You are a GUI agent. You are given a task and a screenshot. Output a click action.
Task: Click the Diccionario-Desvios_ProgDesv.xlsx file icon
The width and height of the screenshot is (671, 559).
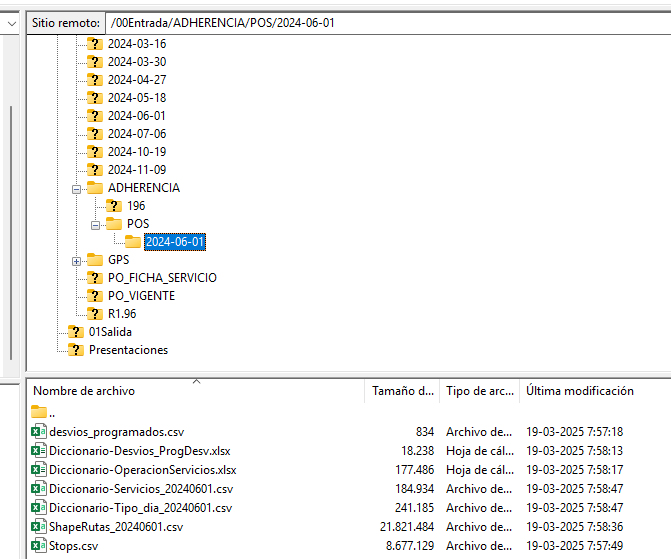pyautogui.click(x=39, y=450)
